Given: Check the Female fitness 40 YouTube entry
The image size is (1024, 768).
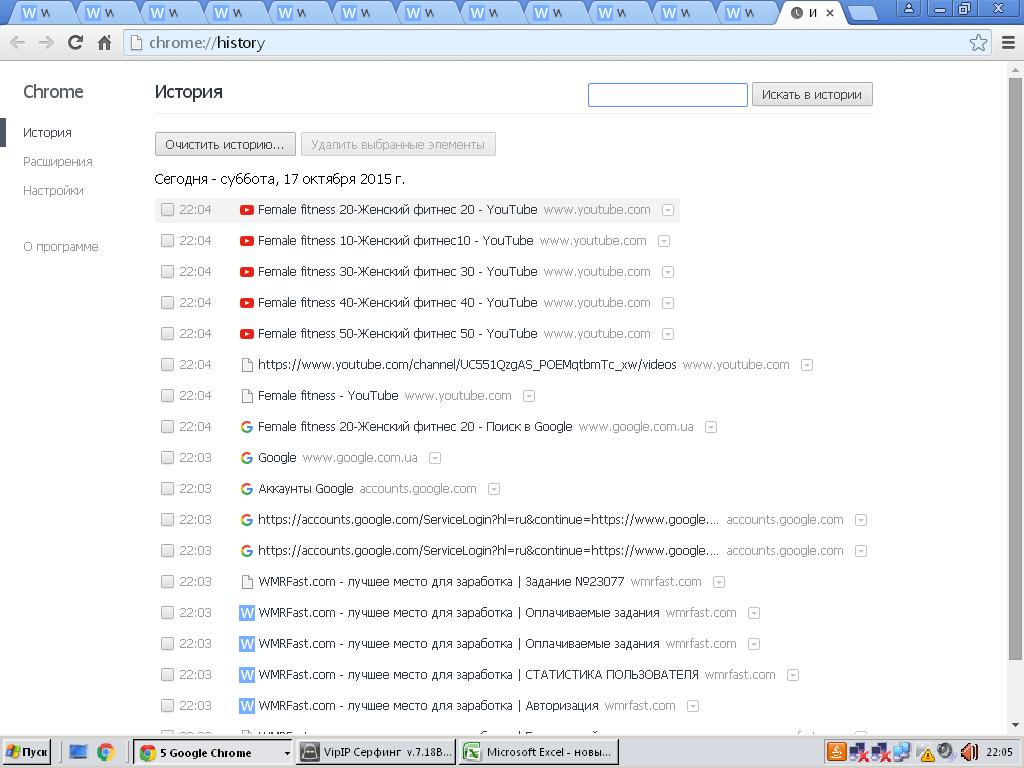Looking at the screenshot, I should pos(167,303).
